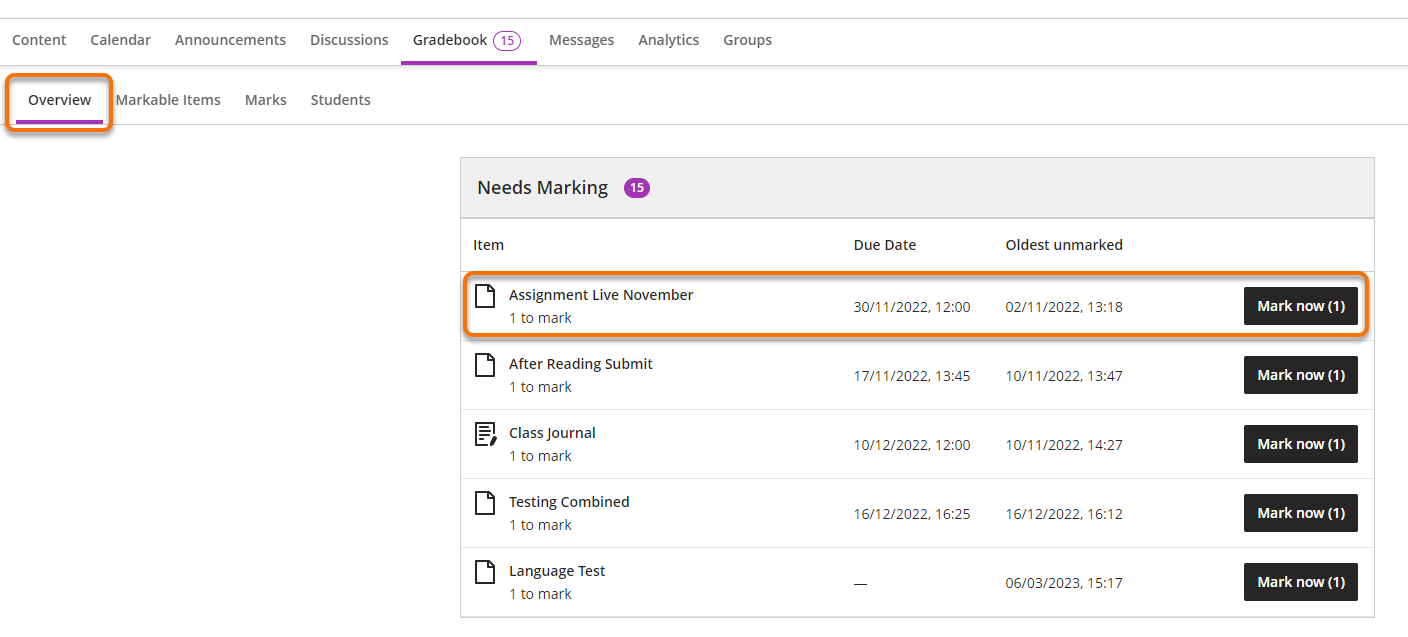The height and width of the screenshot is (637, 1408).
Task: Click the journal icon beside Class Journal
Action: (485, 433)
